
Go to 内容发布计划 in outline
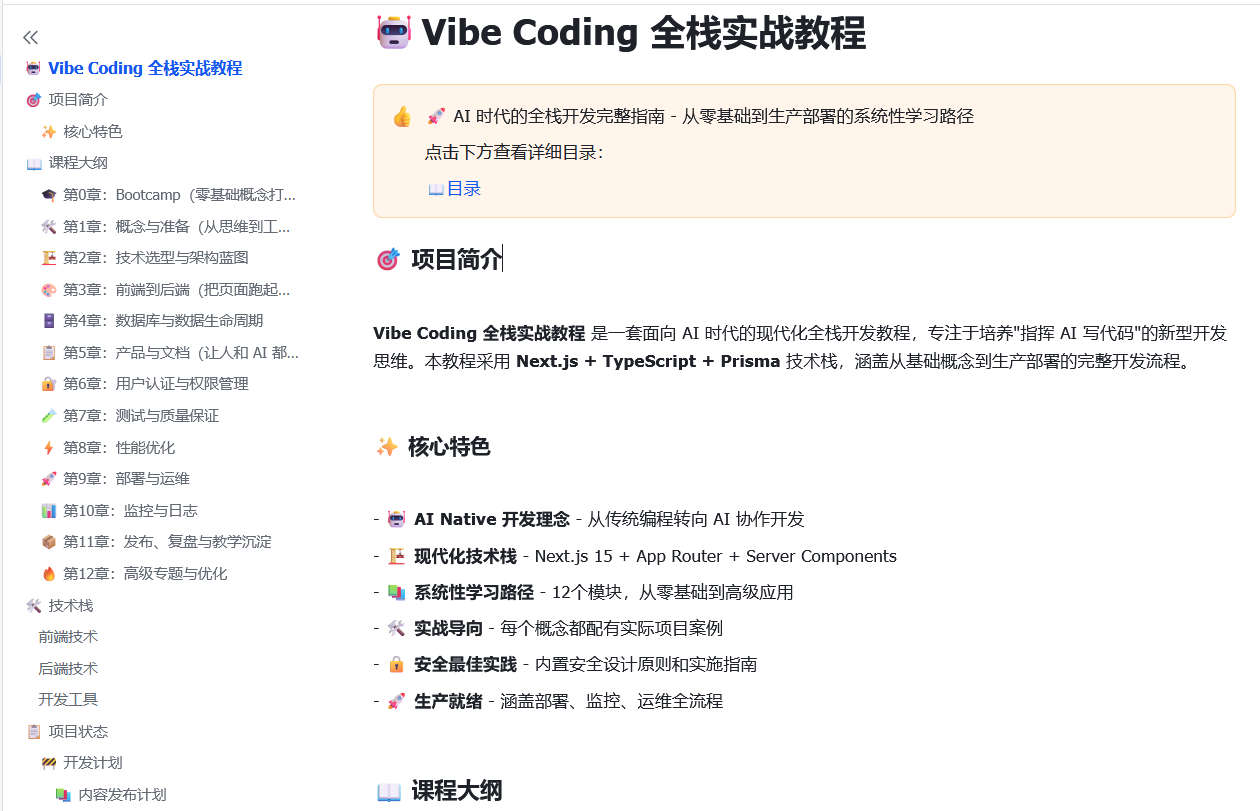[122, 795]
